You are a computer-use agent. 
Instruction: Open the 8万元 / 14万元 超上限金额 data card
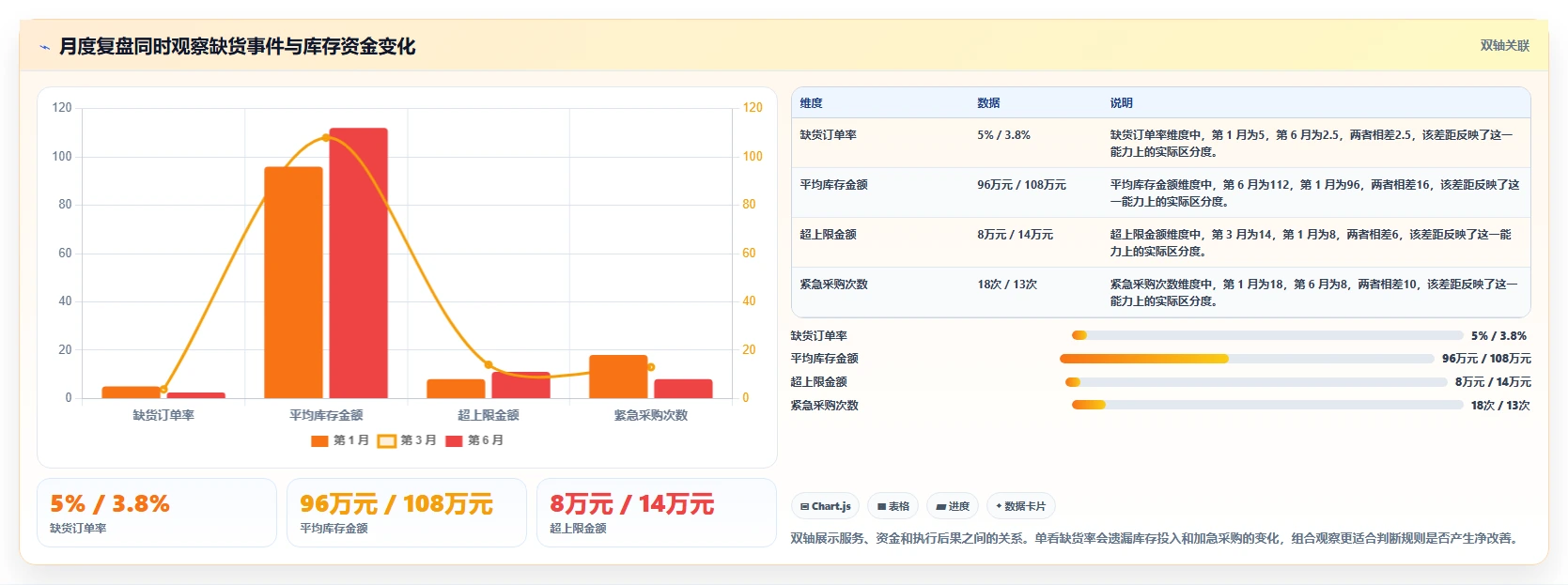click(657, 513)
